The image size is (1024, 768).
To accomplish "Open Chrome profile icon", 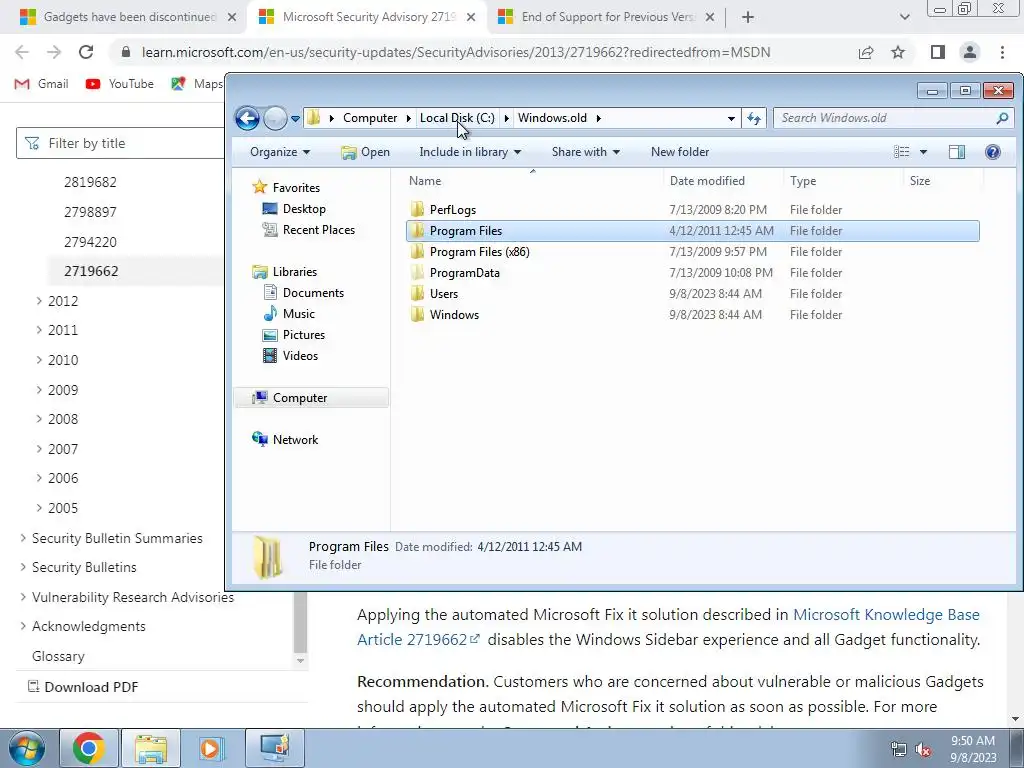I will click(970, 52).
